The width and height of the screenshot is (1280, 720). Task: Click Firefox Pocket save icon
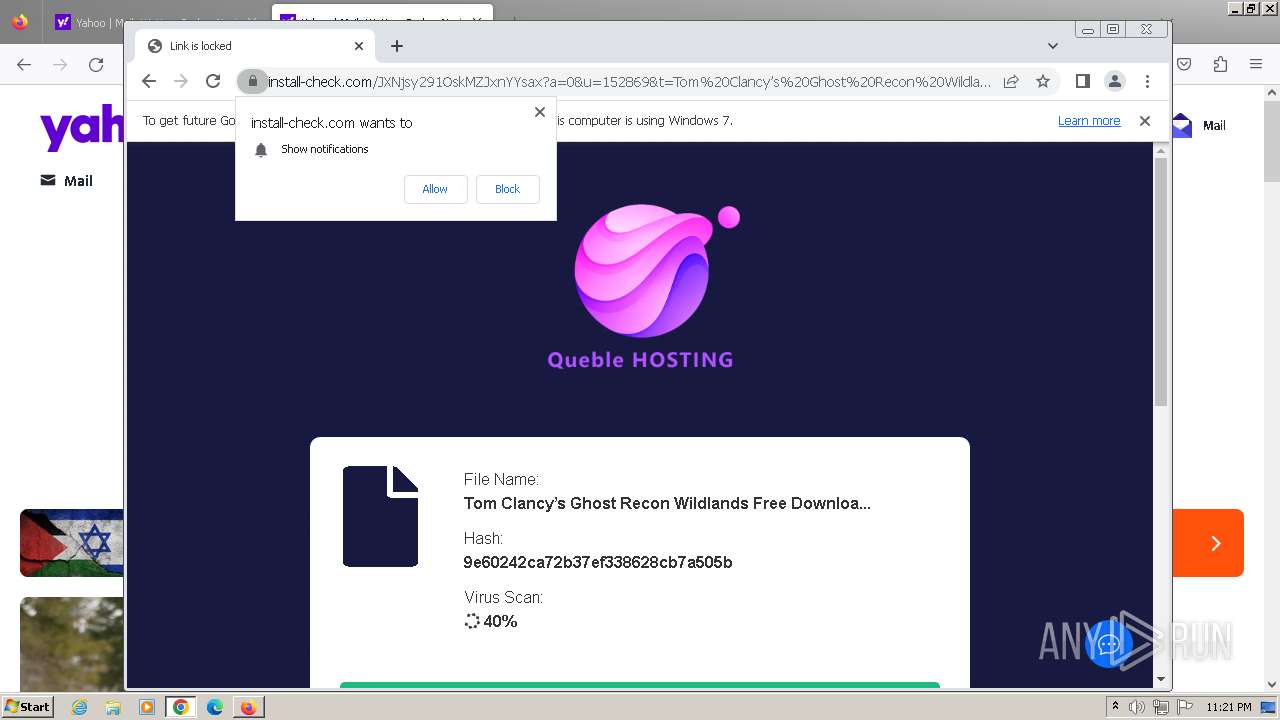pyautogui.click(x=1184, y=64)
